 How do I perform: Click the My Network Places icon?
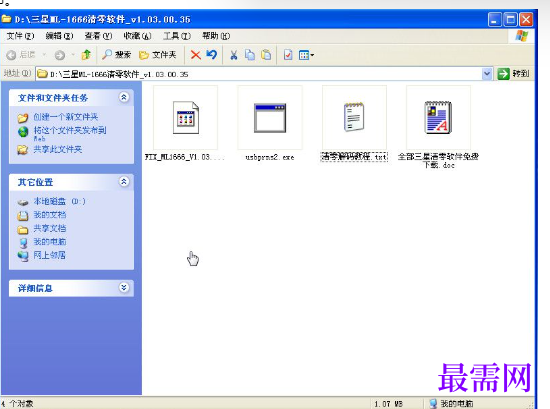coord(23,256)
